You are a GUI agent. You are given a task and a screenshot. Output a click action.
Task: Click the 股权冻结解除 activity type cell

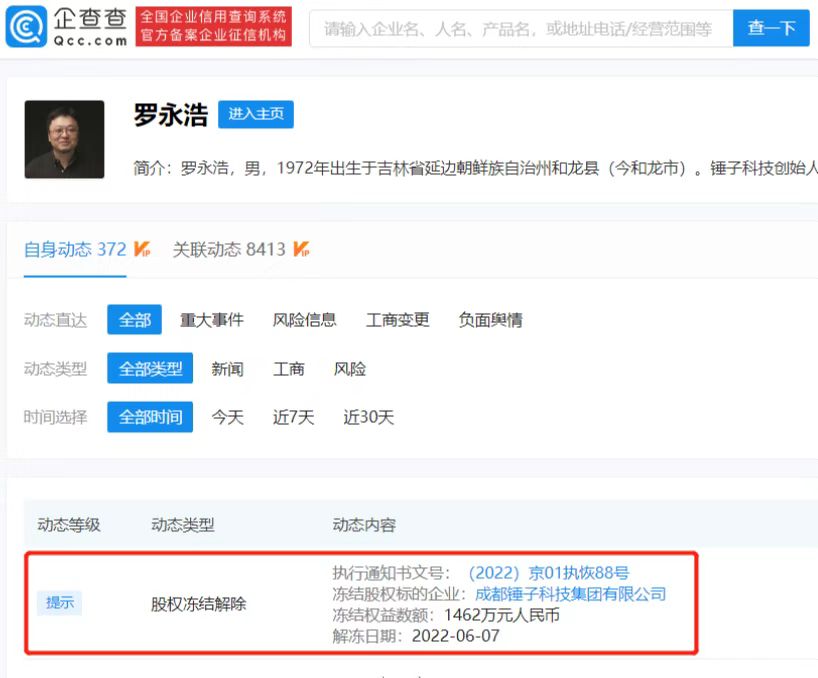click(198, 604)
